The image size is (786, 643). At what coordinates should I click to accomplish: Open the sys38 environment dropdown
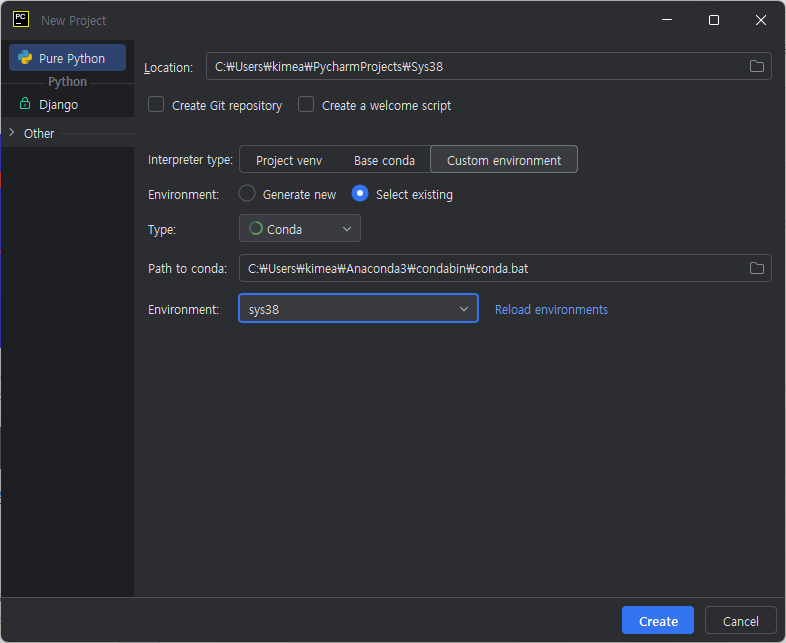(x=358, y=309)
